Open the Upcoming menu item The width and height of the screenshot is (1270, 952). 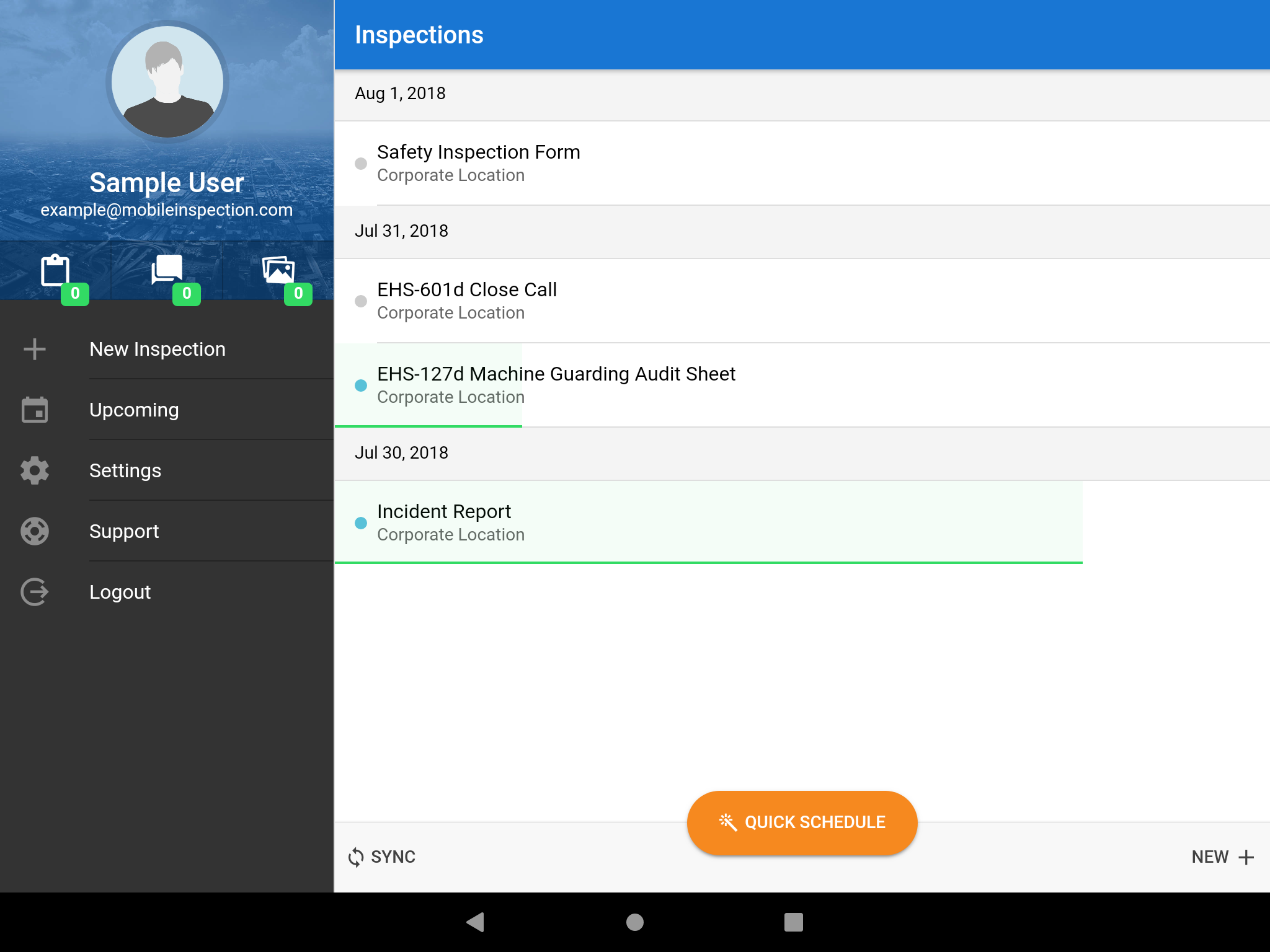tap(167, 410)
